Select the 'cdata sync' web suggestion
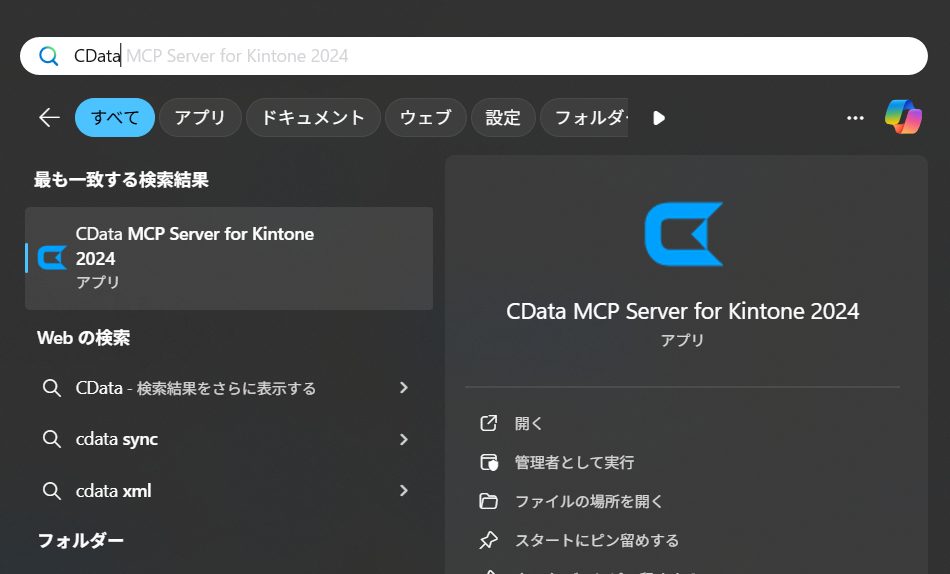Screen dimensions: 950x574 [229, 439]
